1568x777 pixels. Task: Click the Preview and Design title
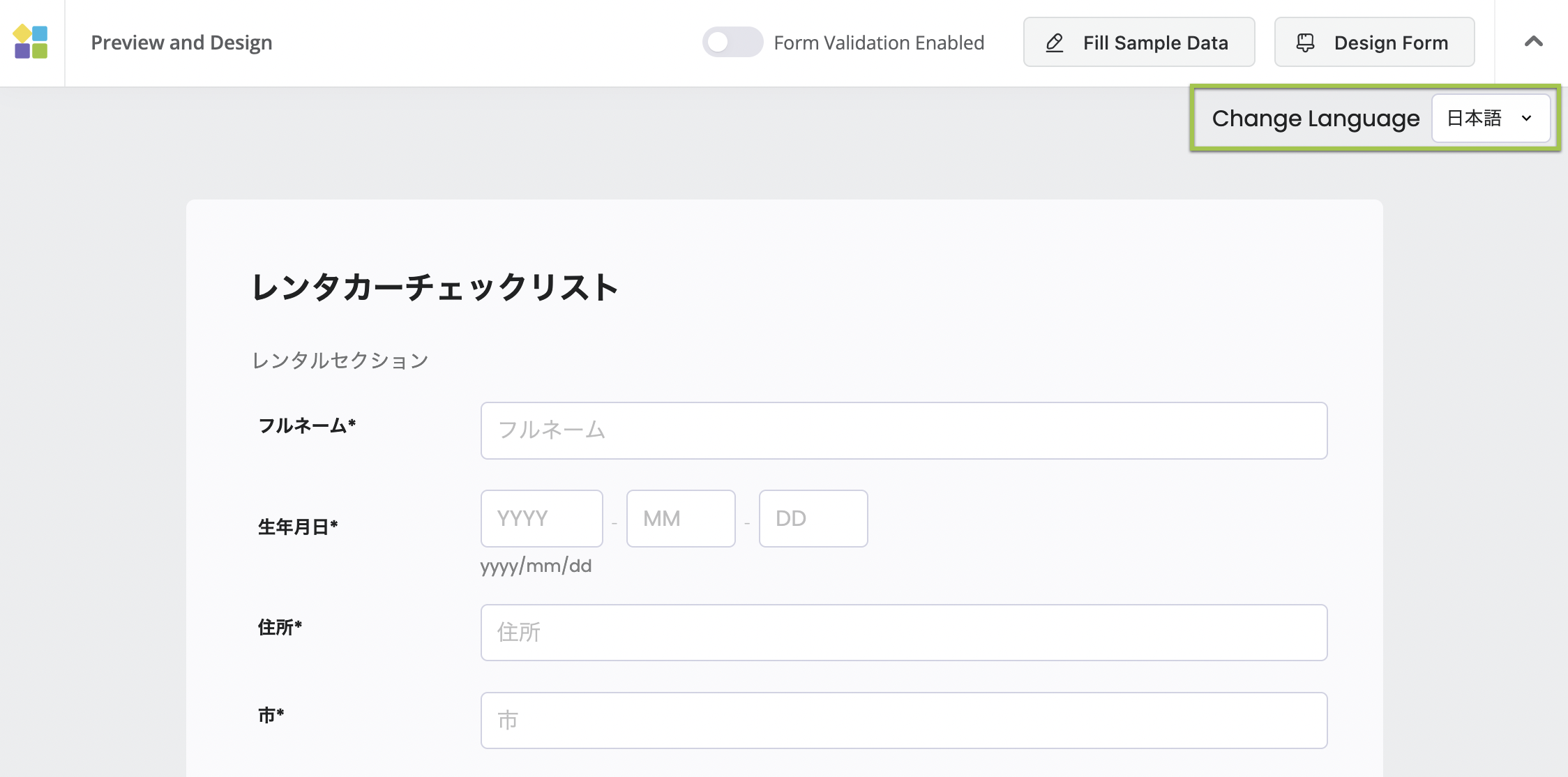tap(181, 43)
